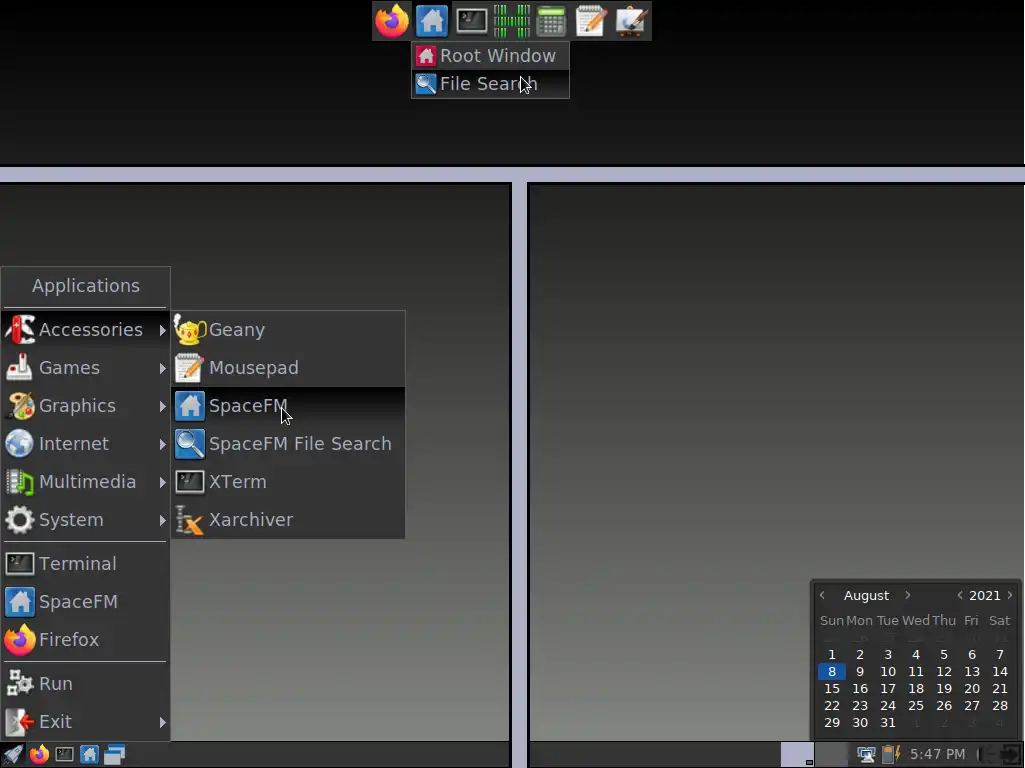1025x768 pixels.
Task: Click the battery charging tray icon
Action: coord(892,755)
